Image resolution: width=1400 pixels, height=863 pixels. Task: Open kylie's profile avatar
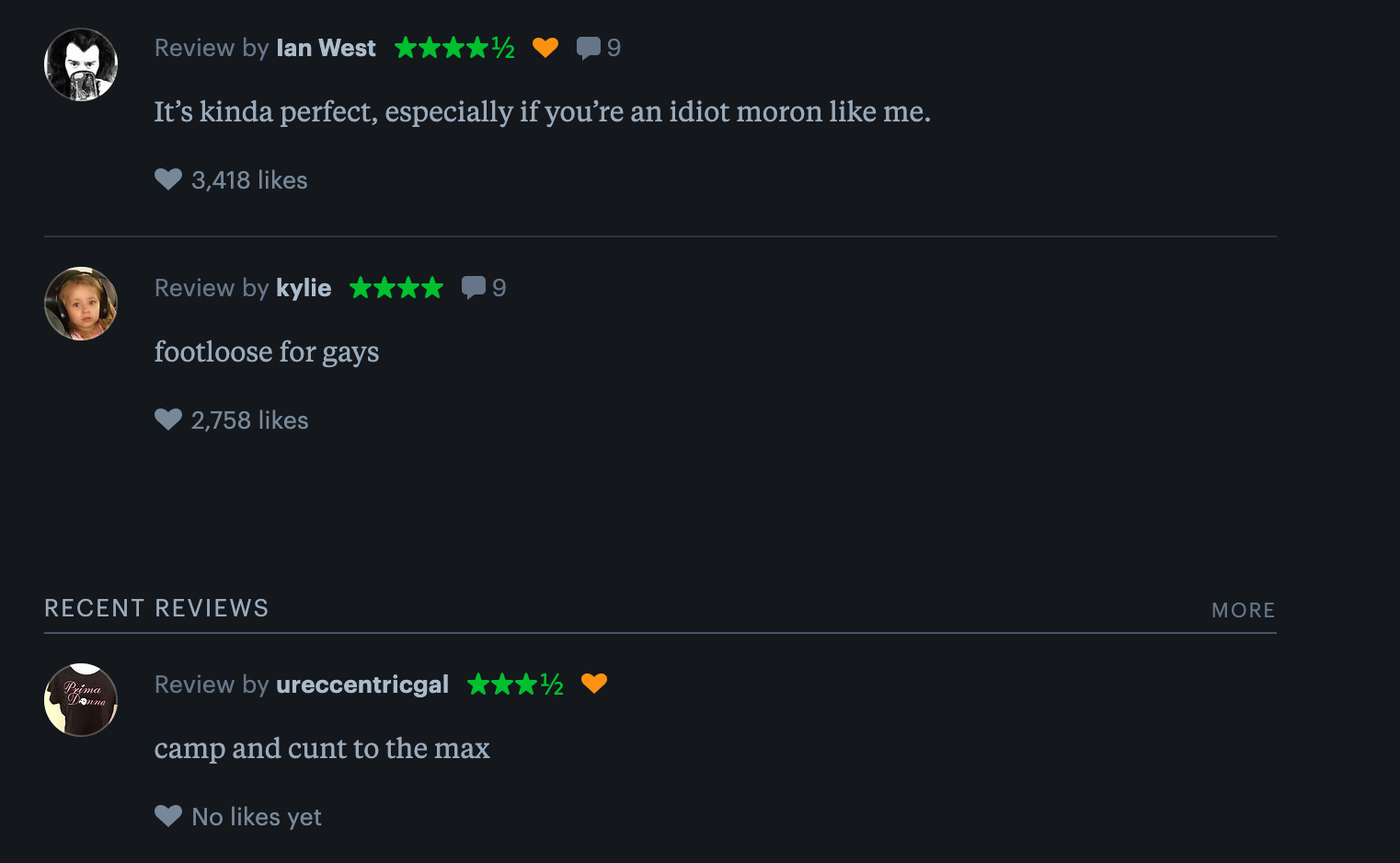pos(81,304)
